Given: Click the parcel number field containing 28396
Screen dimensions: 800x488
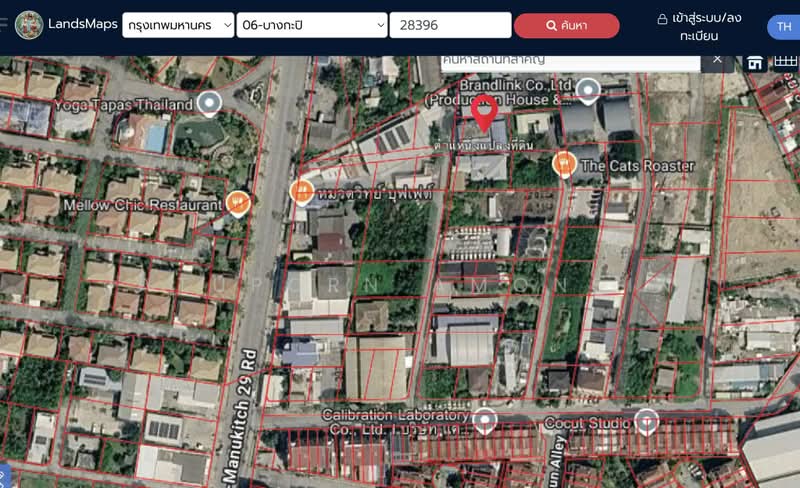Looking at the screenshot, I should tap(451, 25).
